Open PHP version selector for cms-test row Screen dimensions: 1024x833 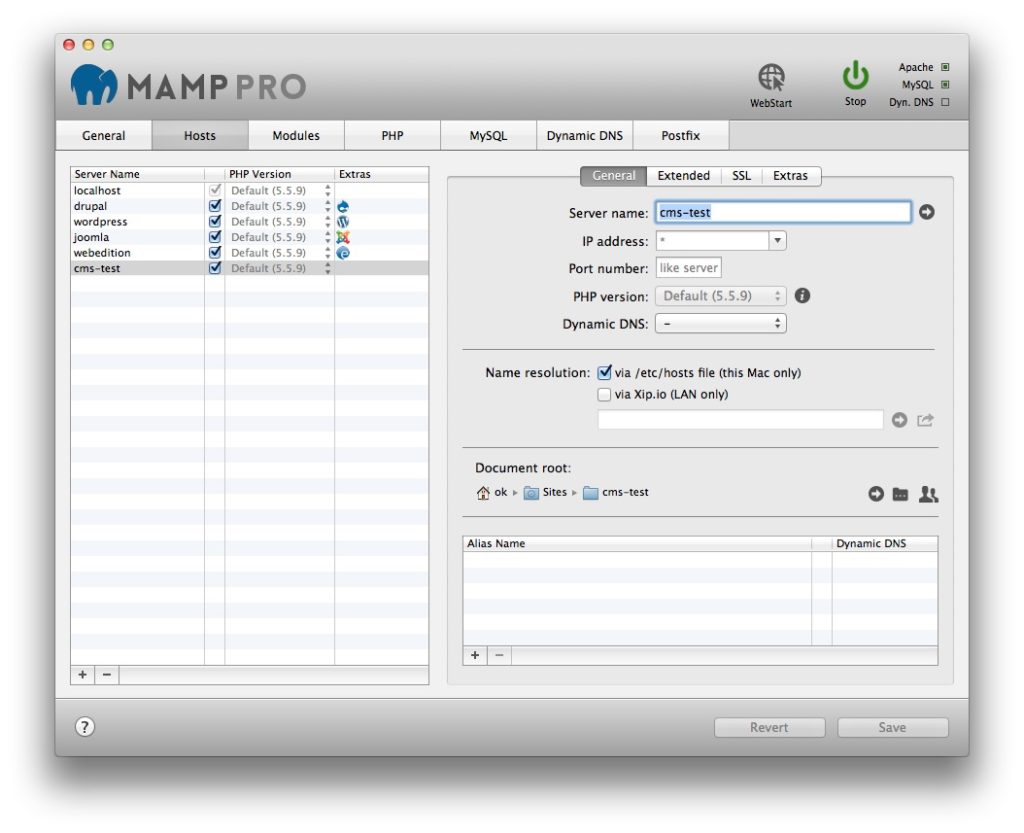[x=328, y=268]
